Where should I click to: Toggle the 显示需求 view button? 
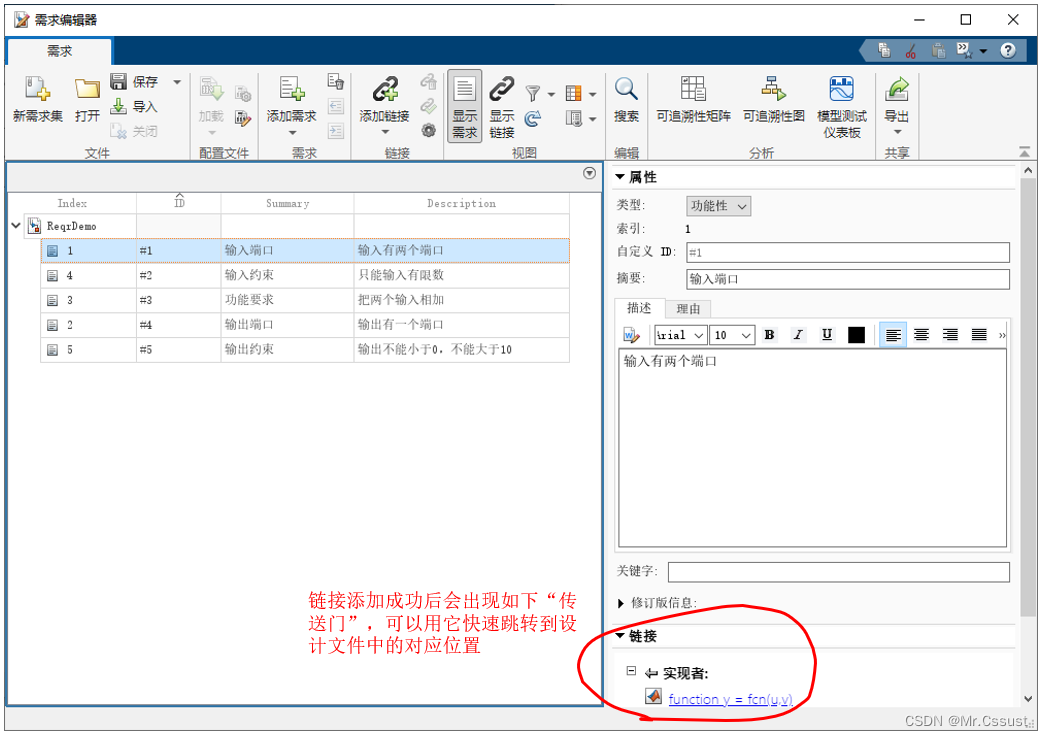pyautogui.click(x=464, y=105)
